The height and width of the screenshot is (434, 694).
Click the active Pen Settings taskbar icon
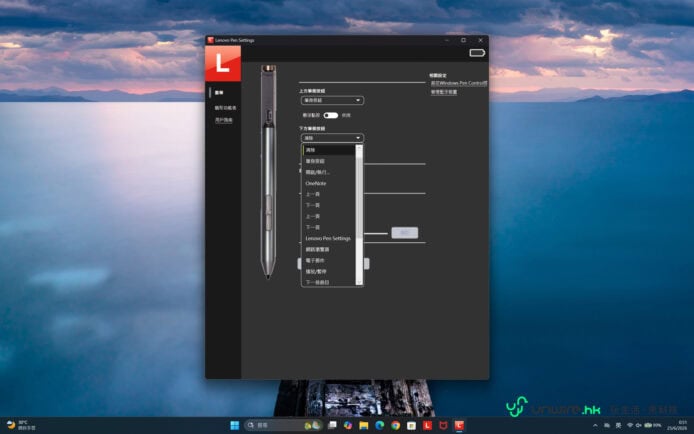click(459, 425)
